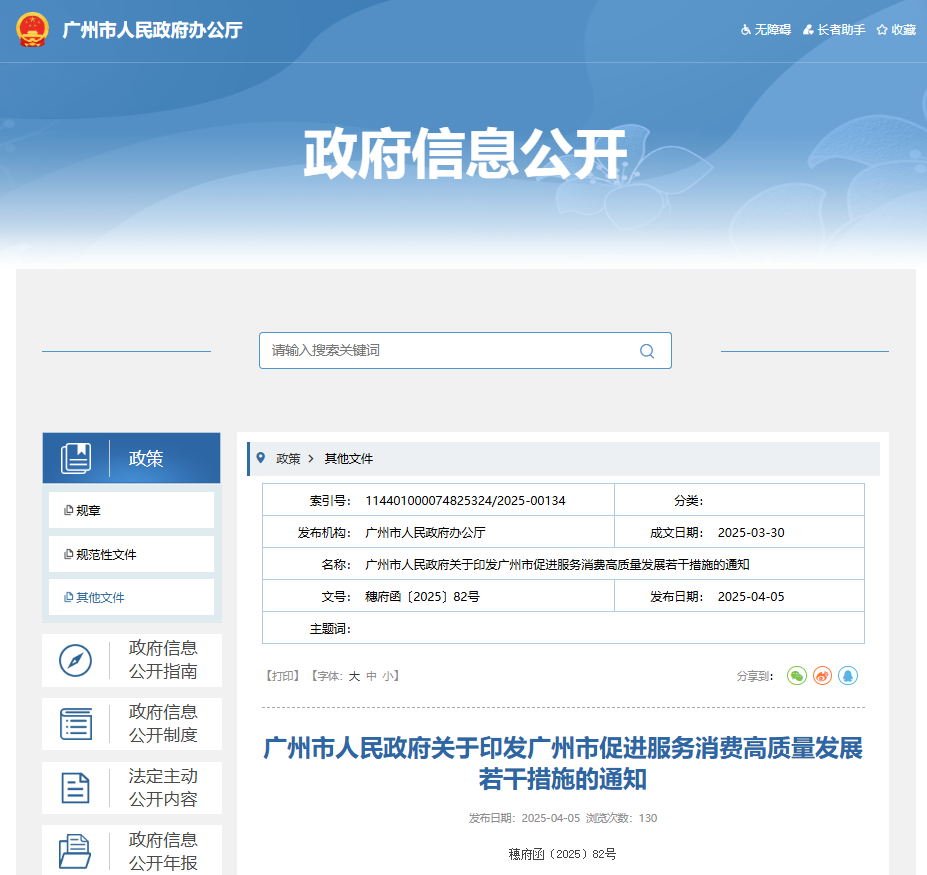Click the national emblem logo
Viewport: 927px width, 875px height.
coord(32,30)
